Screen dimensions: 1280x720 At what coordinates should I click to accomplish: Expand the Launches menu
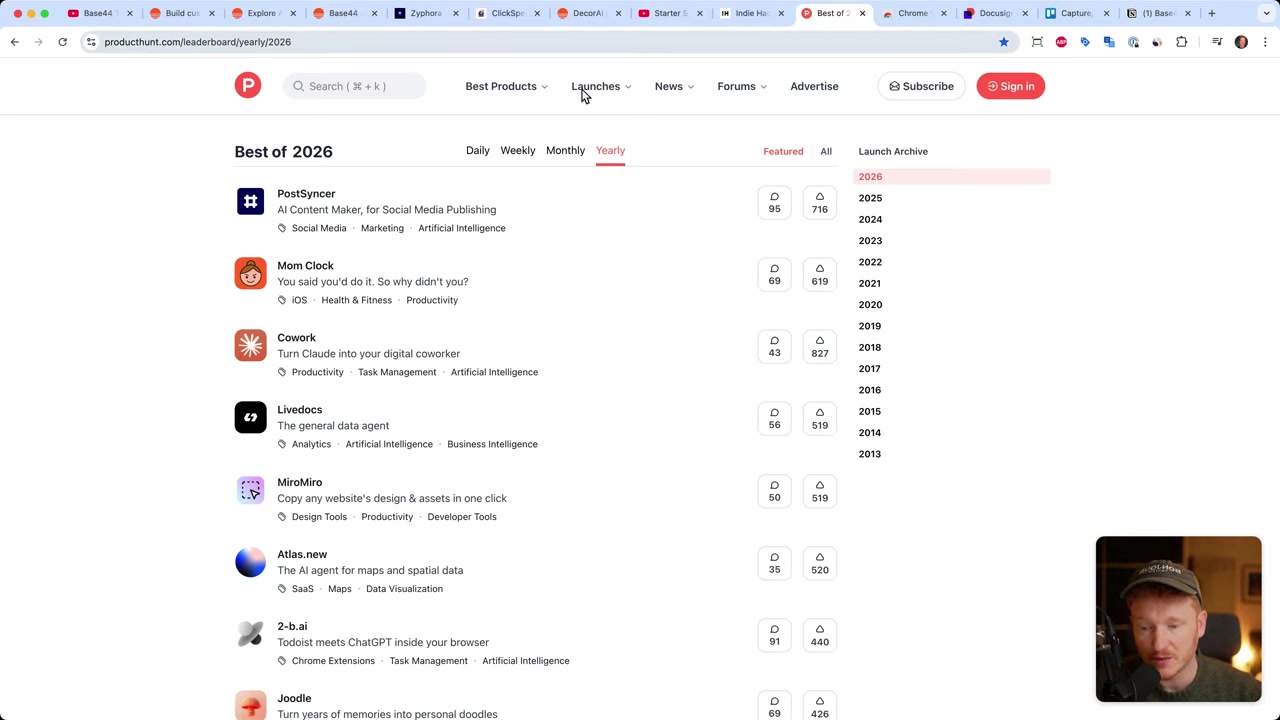(601, 86)
